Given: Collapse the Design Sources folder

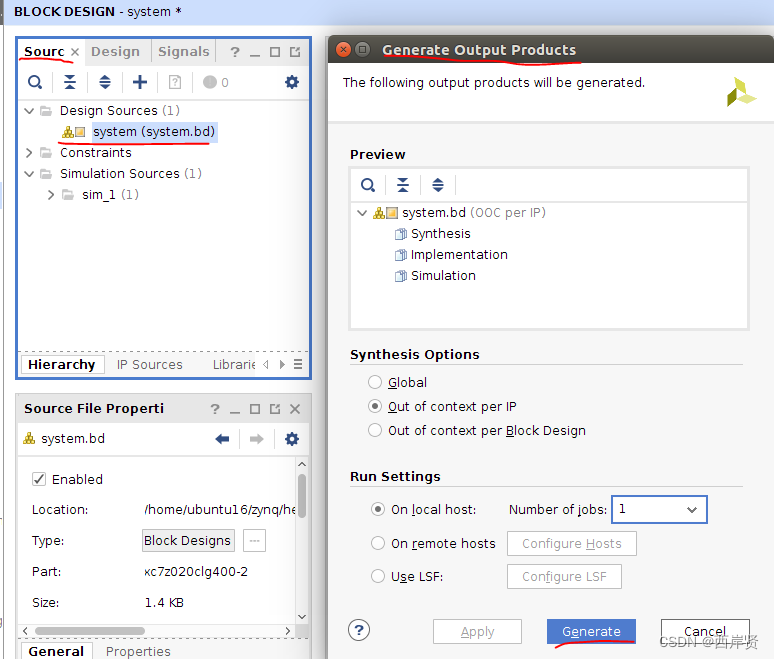Looking at the screenshot, I should 29,111.
